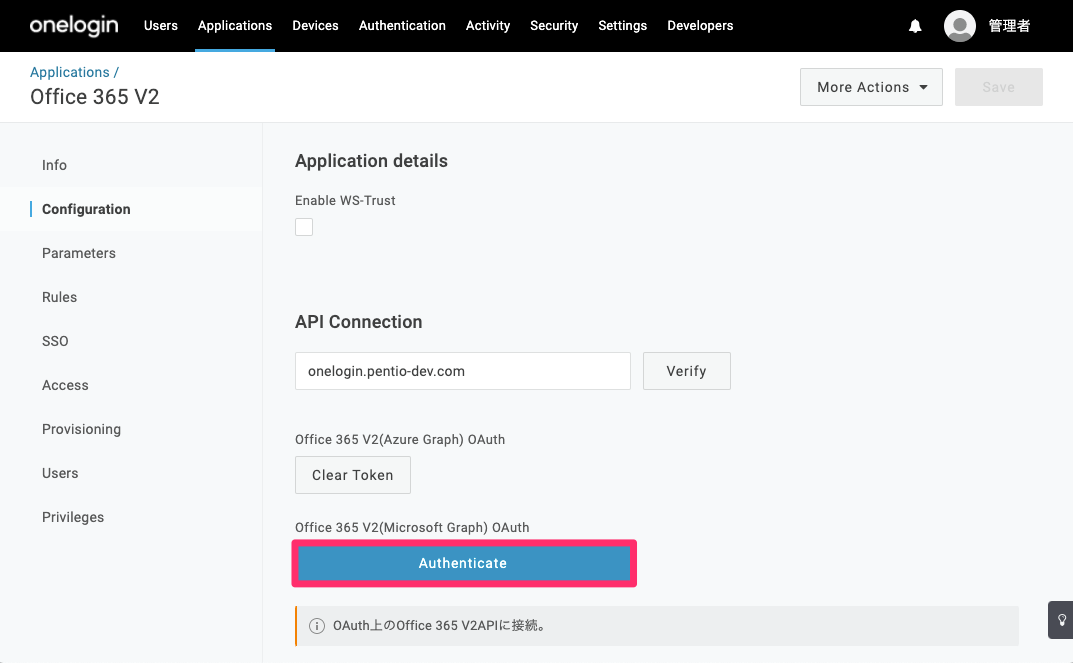Open the Users menu in top navigation
The height and width of the screenshot is (663, 1073).
tap(161, 26)
